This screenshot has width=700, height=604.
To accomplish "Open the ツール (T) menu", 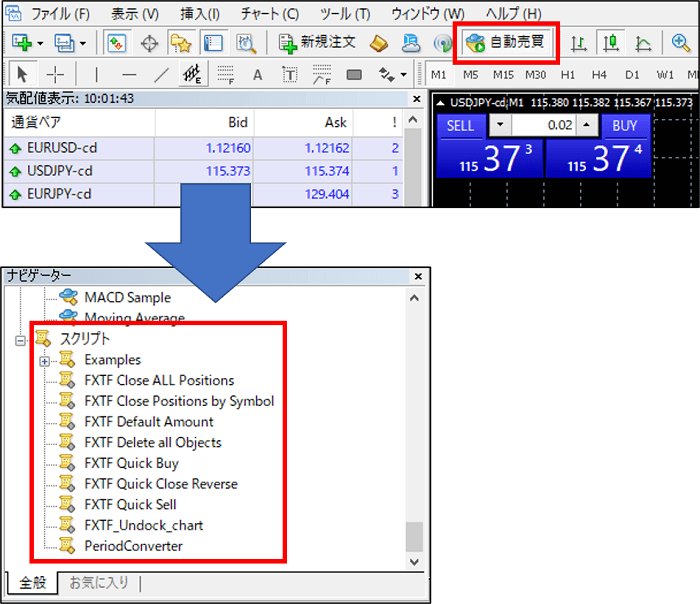I will point(345,14).
